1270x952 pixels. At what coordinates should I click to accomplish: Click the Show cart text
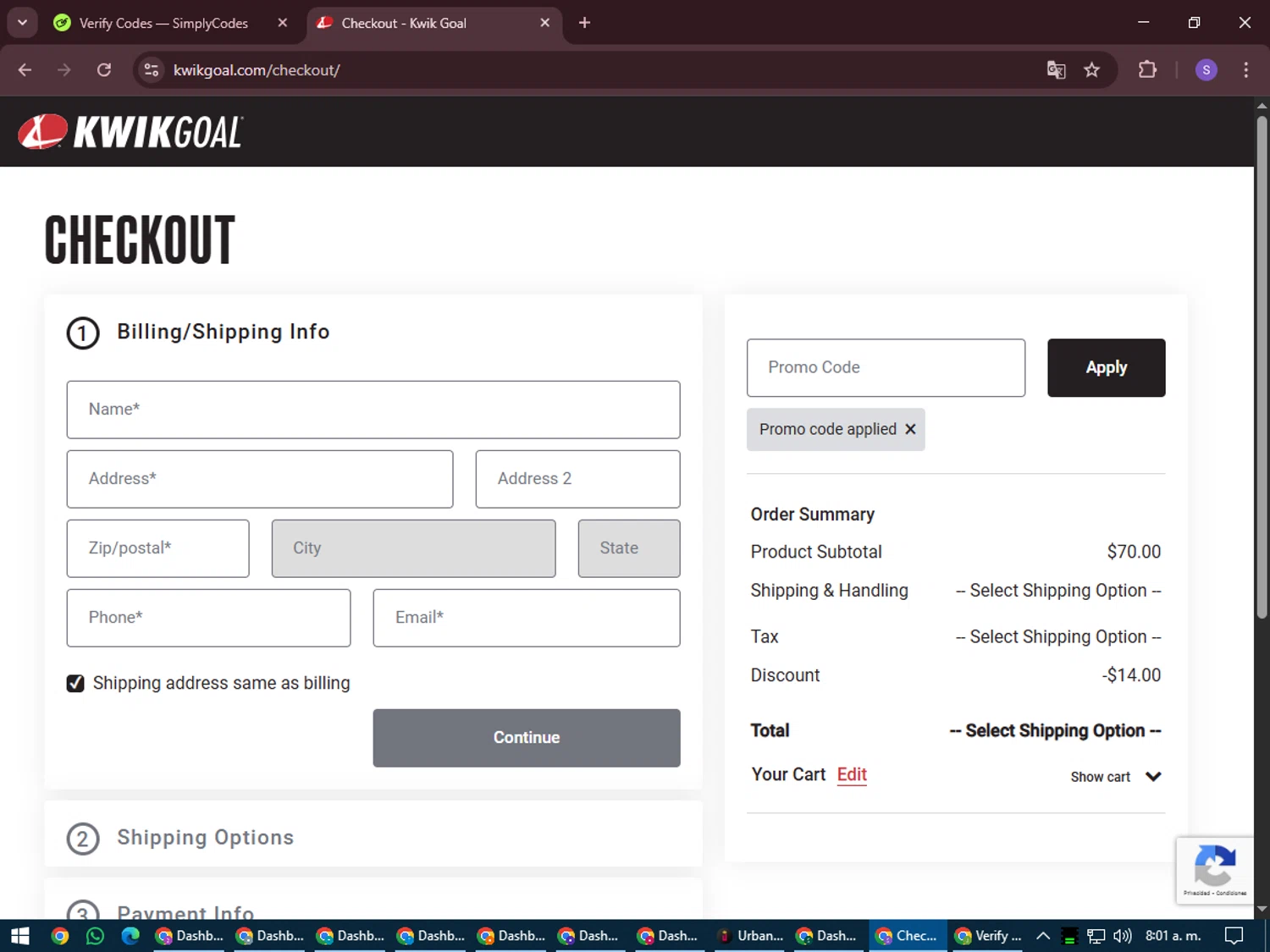(x=1100, y=777)
